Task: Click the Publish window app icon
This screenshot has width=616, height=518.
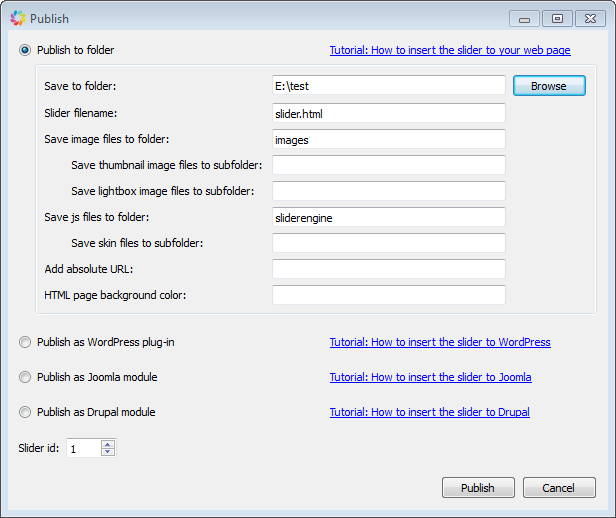Action: coord(18,18)
